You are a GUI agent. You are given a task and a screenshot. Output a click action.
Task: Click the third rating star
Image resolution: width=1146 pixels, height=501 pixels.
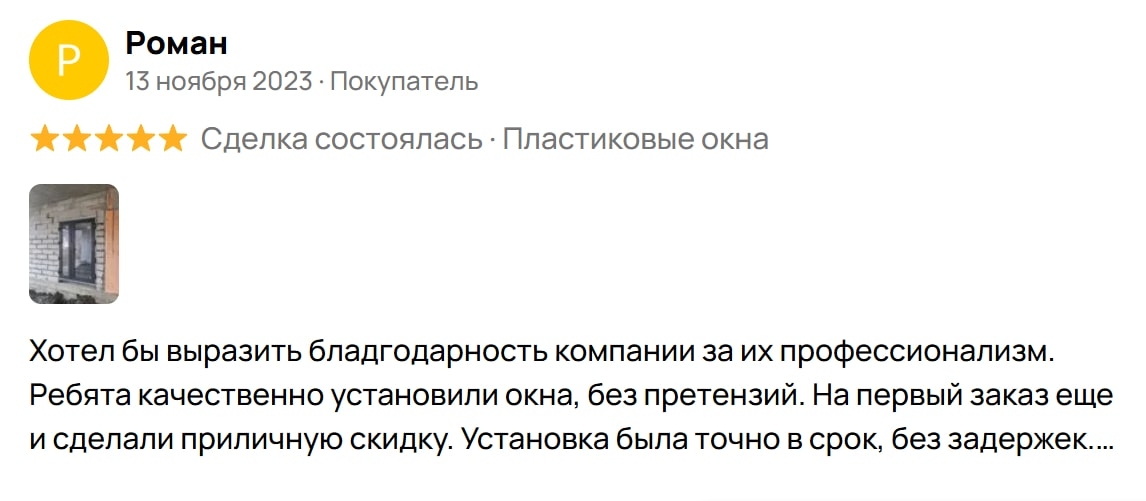108,139
